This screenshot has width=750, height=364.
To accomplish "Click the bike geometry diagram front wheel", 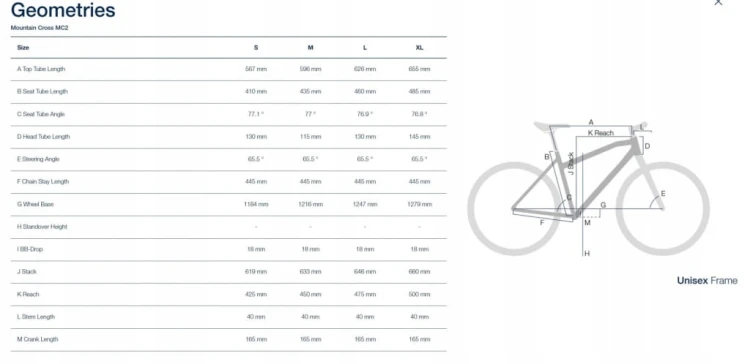I will pyautogui.click(x=662, y=209).
